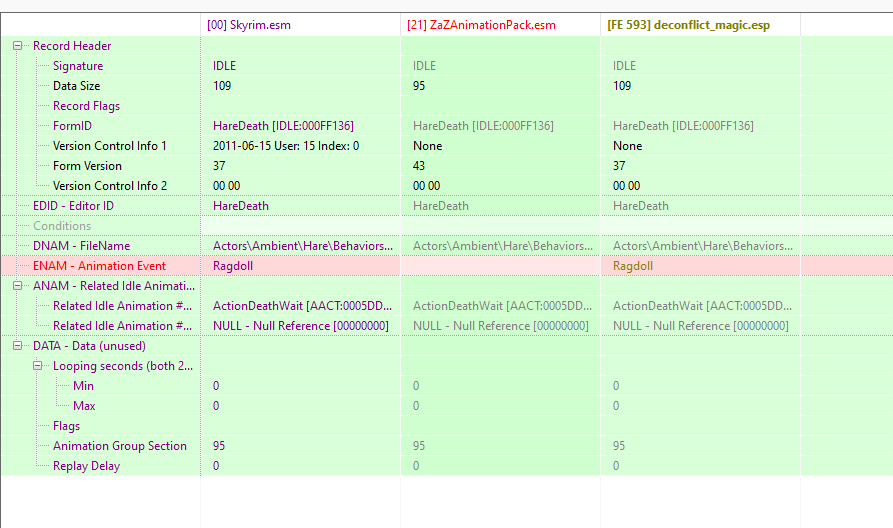Click Skyrim.esm ActionDeathWait cell
Screen dimensions: 893x528
click(x=302, y=305)
